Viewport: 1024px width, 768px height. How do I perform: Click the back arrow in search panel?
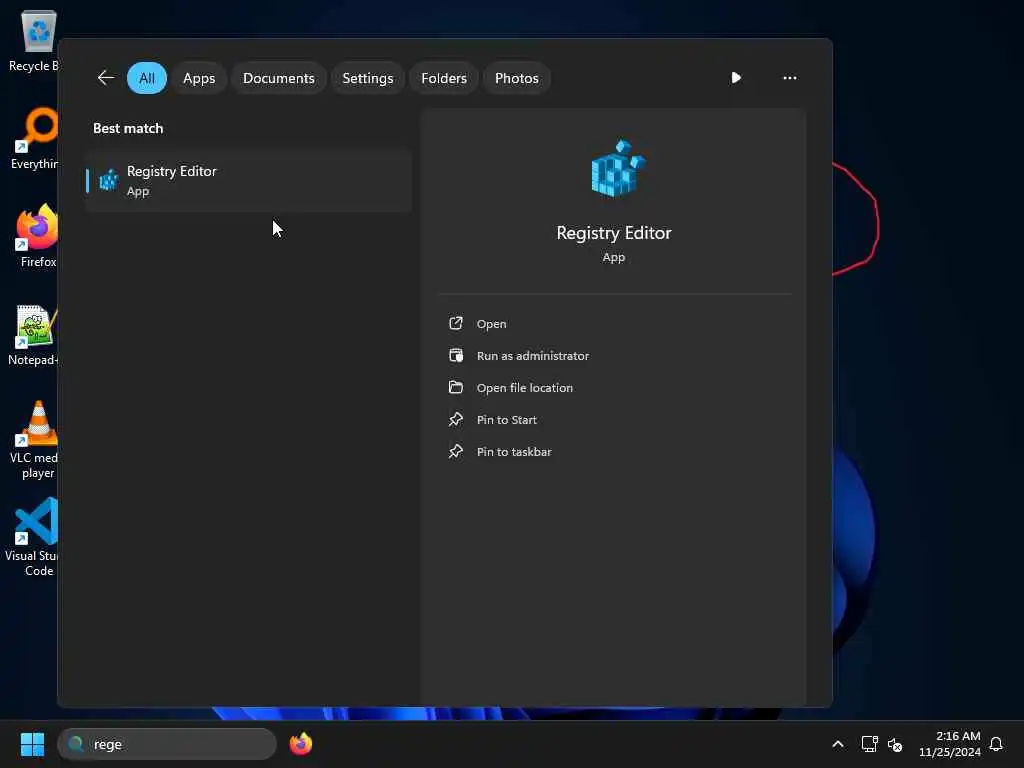point(106,78)
